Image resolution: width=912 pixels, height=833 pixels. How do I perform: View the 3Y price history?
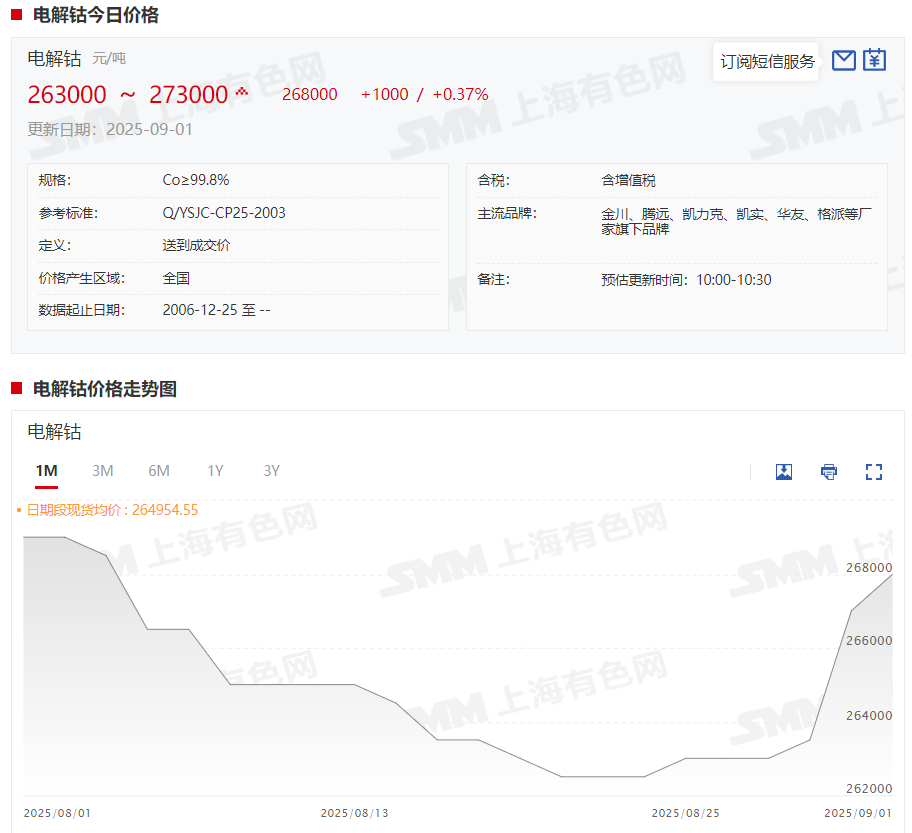point(271,471)
